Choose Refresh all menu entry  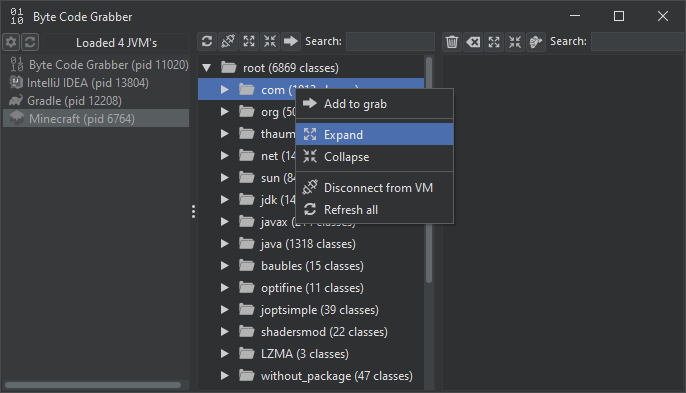[x=374, y=210]
